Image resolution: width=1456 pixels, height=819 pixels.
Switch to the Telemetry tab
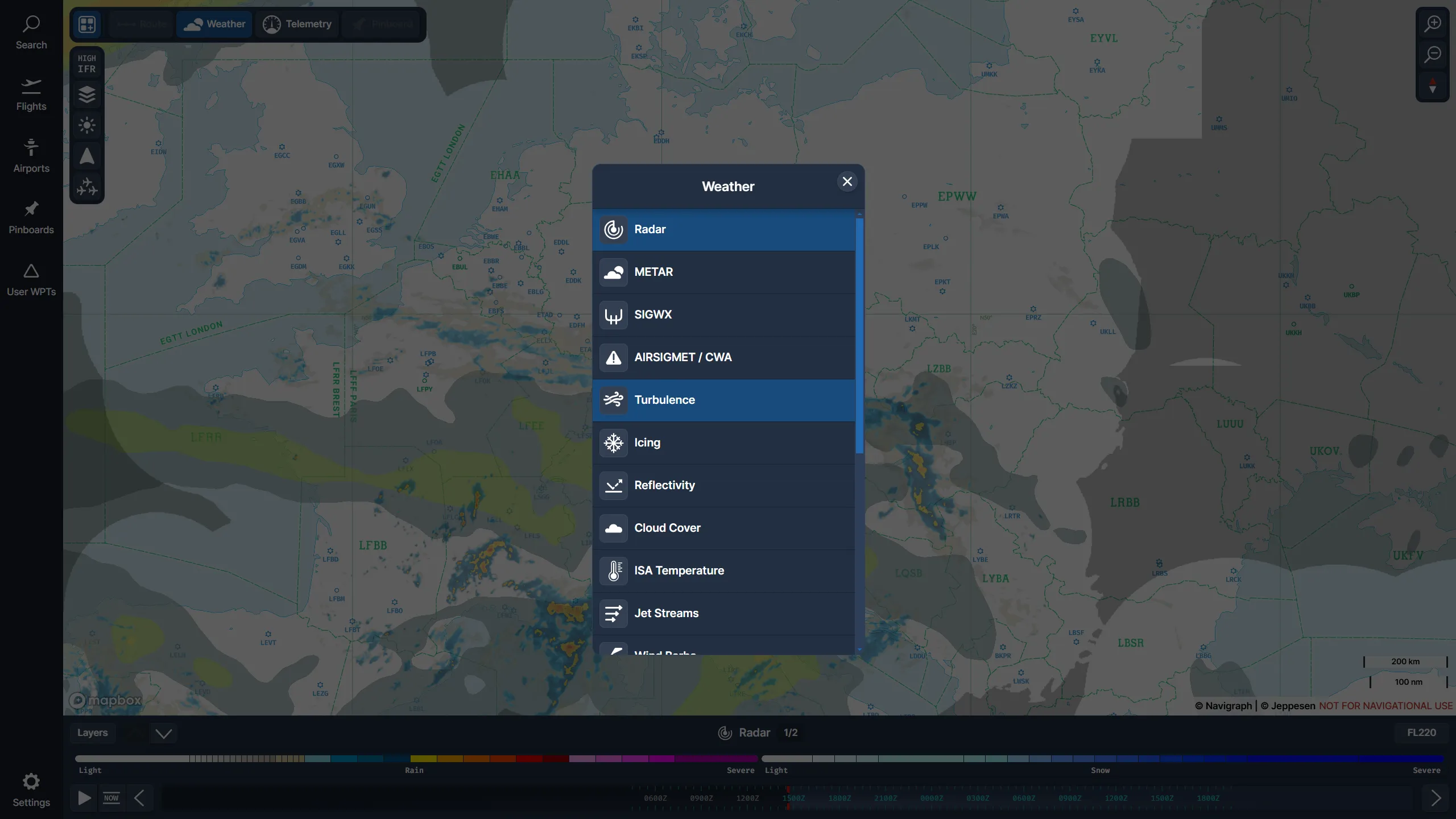[x=297, y=24]
